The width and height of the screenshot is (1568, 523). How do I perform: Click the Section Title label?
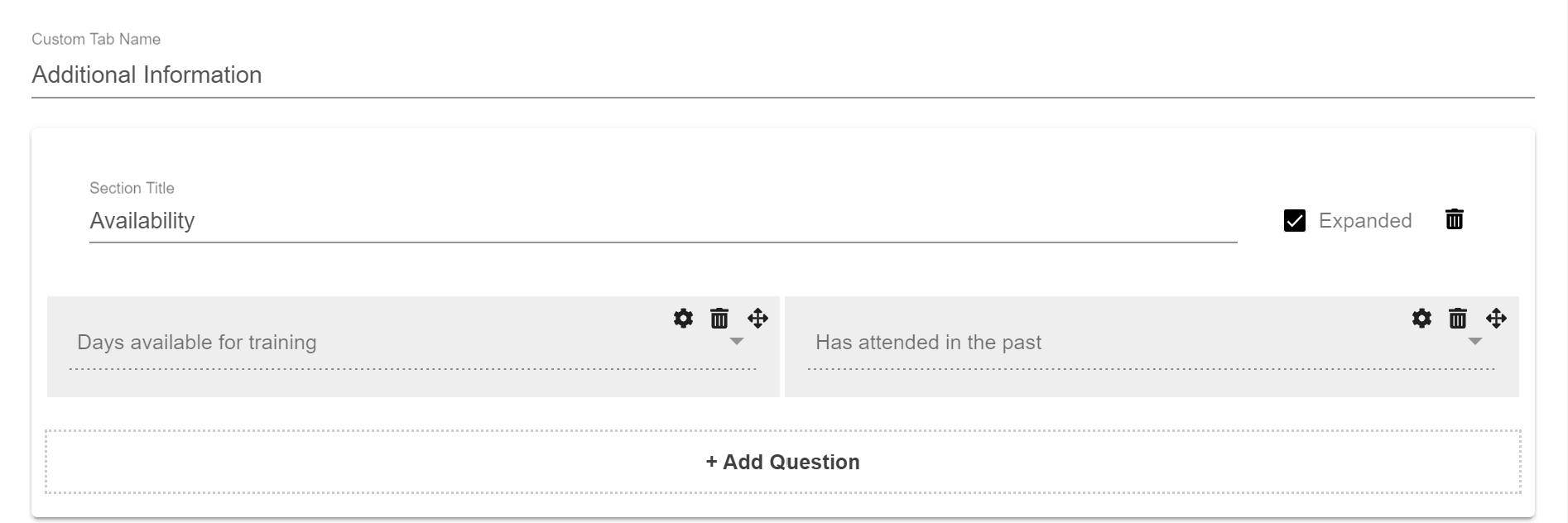tap(132, 188)
